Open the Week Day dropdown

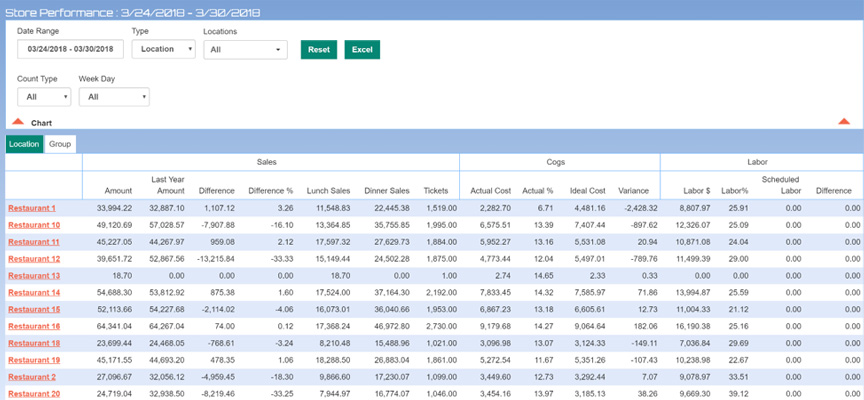pyautogui.click(x=114, y=97)
